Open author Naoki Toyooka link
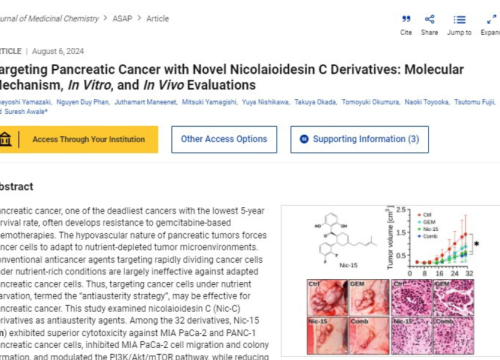 427,102
